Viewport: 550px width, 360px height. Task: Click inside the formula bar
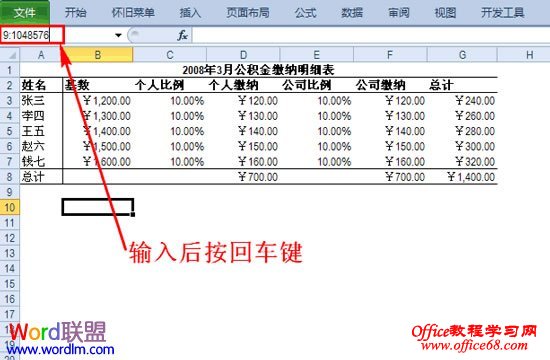coord(371,35)
